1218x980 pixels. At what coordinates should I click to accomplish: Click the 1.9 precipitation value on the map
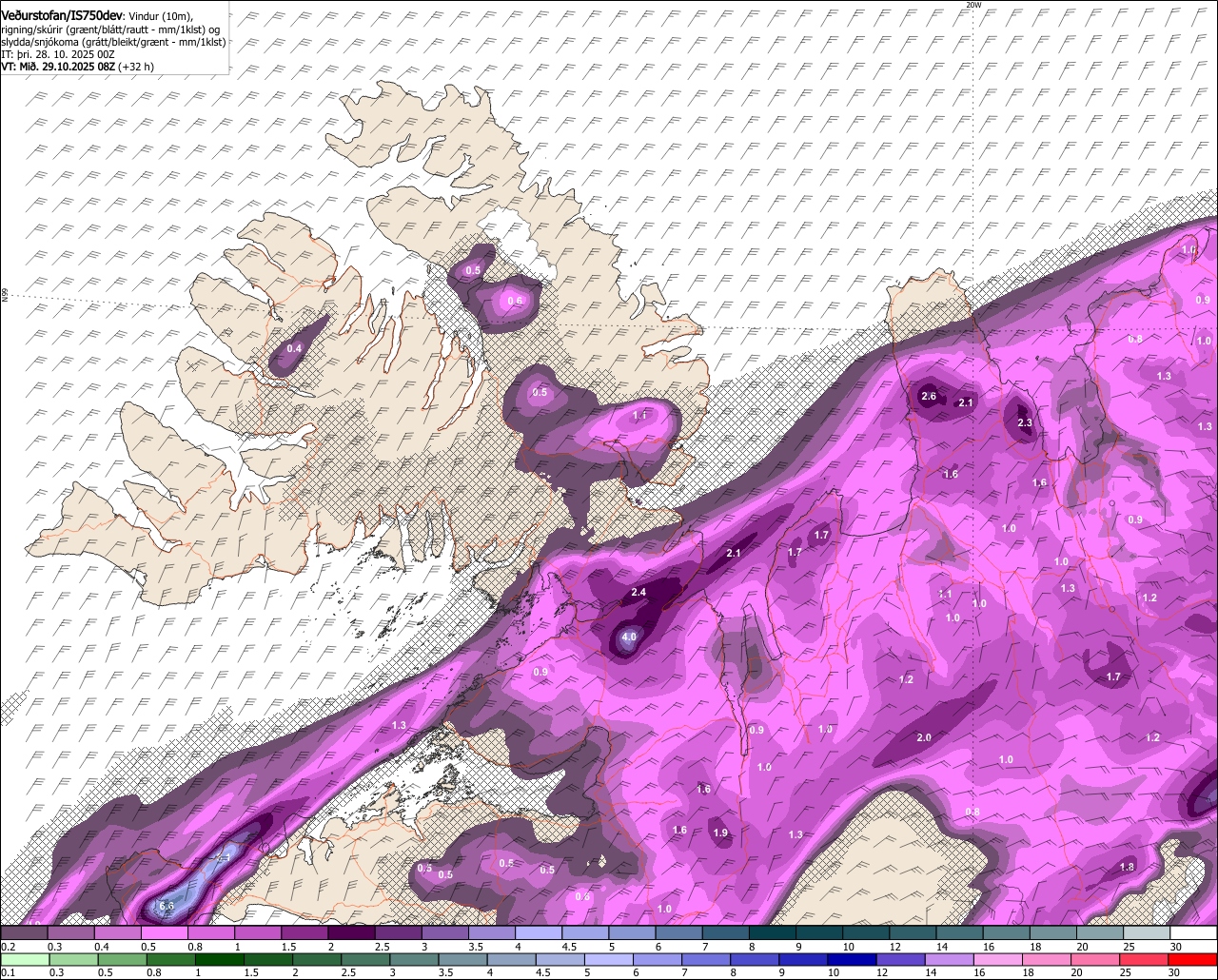[x=720, y=833]
